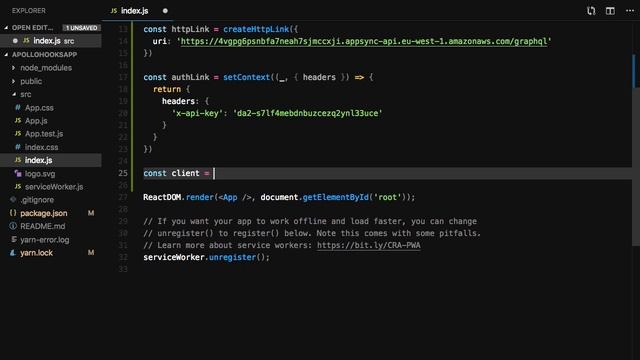Click the JS icon beside App.test.js
This screenshot has width=640, height=360.
pyautogui.click(x=18, y=134)
